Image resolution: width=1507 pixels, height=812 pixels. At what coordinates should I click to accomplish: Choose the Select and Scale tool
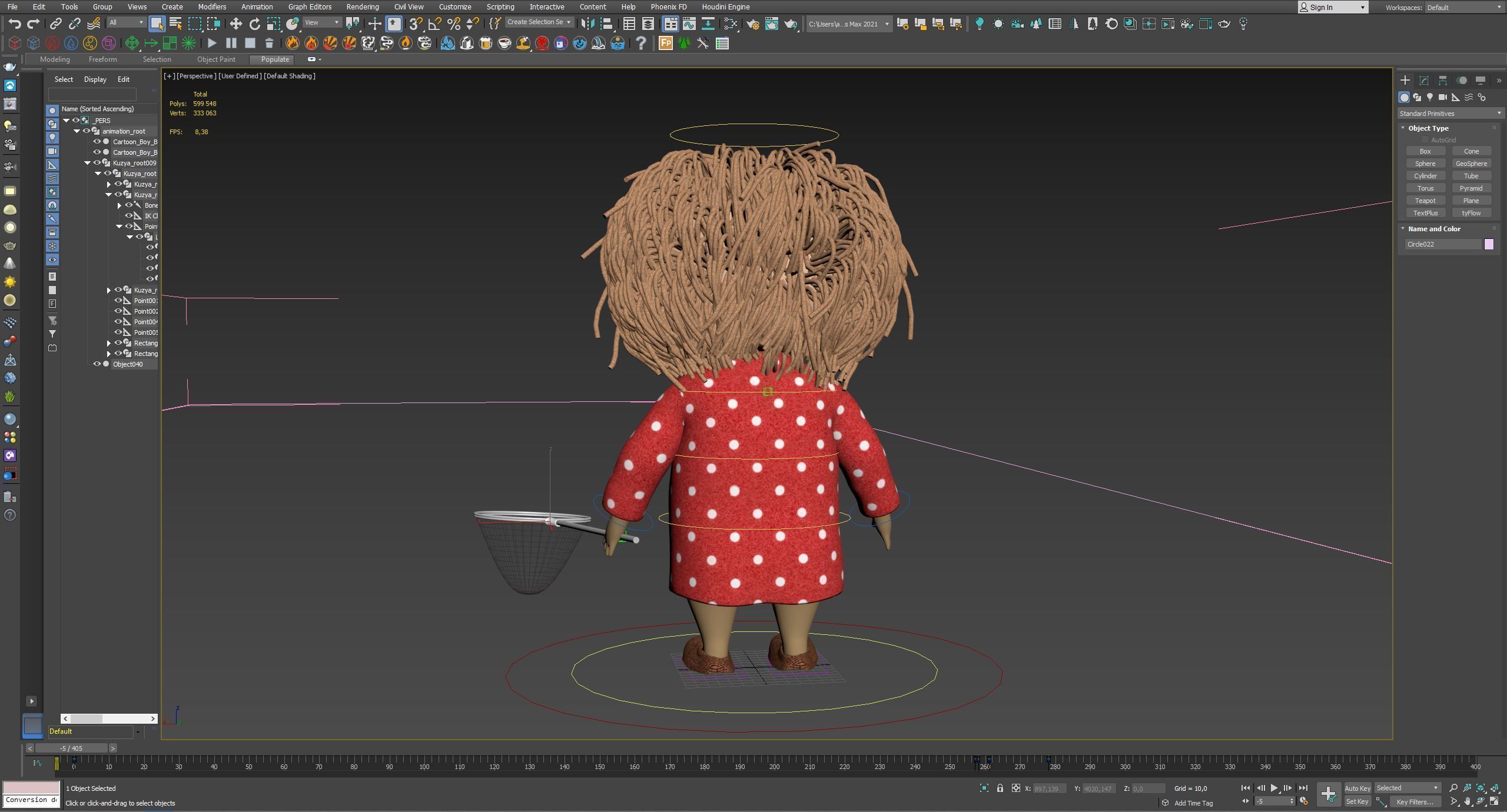(273, 24)
